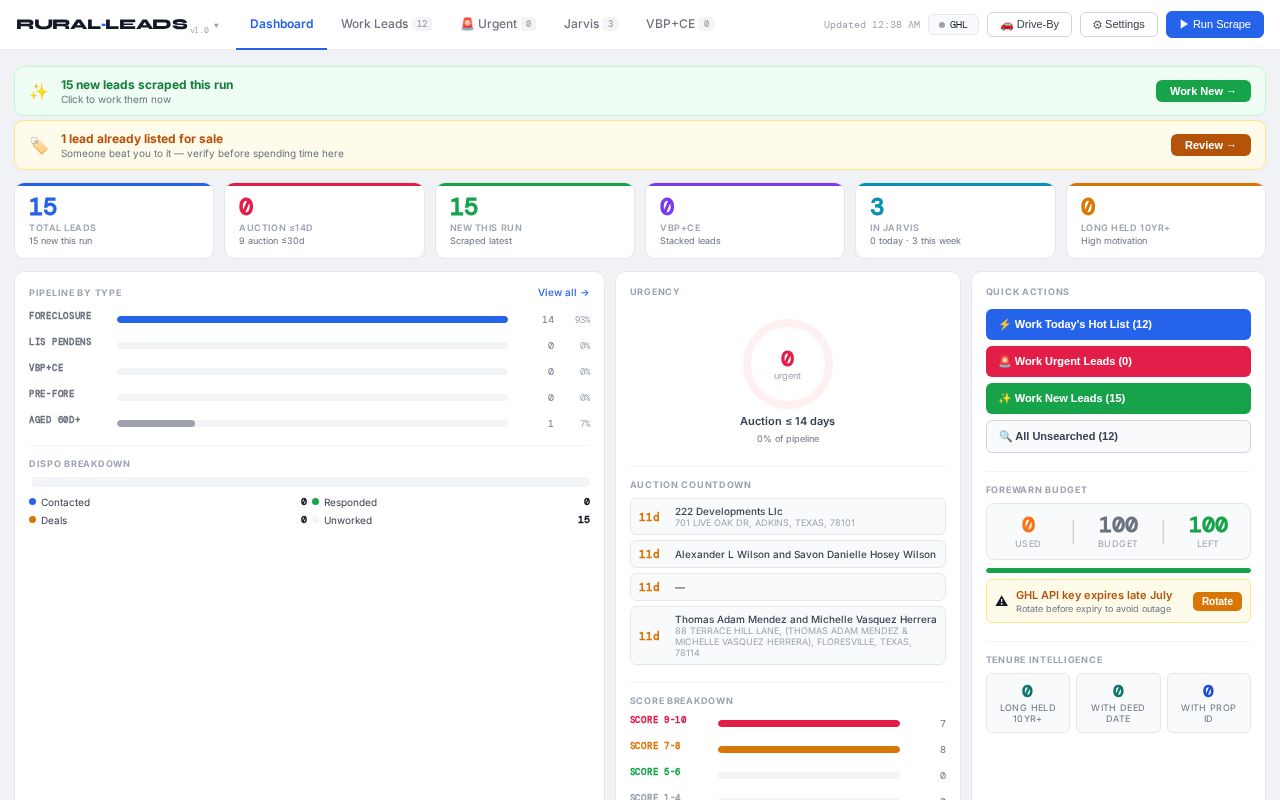
Task: Click Work Today's Hot List quick action
Action: point(1118,324)
